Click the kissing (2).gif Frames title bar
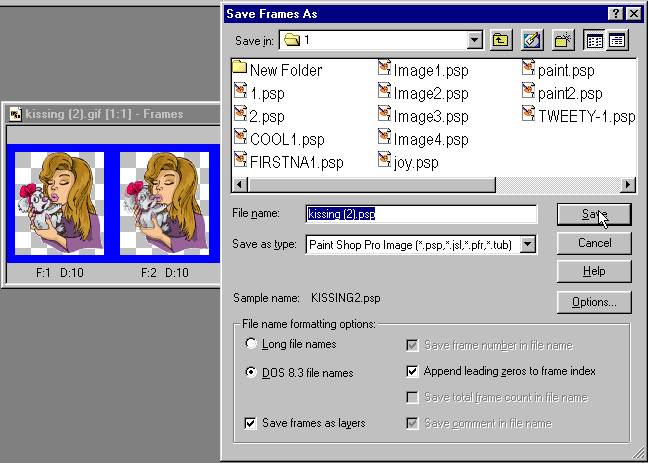The width and height of the screenshot is (648, 463). (112, 114)
